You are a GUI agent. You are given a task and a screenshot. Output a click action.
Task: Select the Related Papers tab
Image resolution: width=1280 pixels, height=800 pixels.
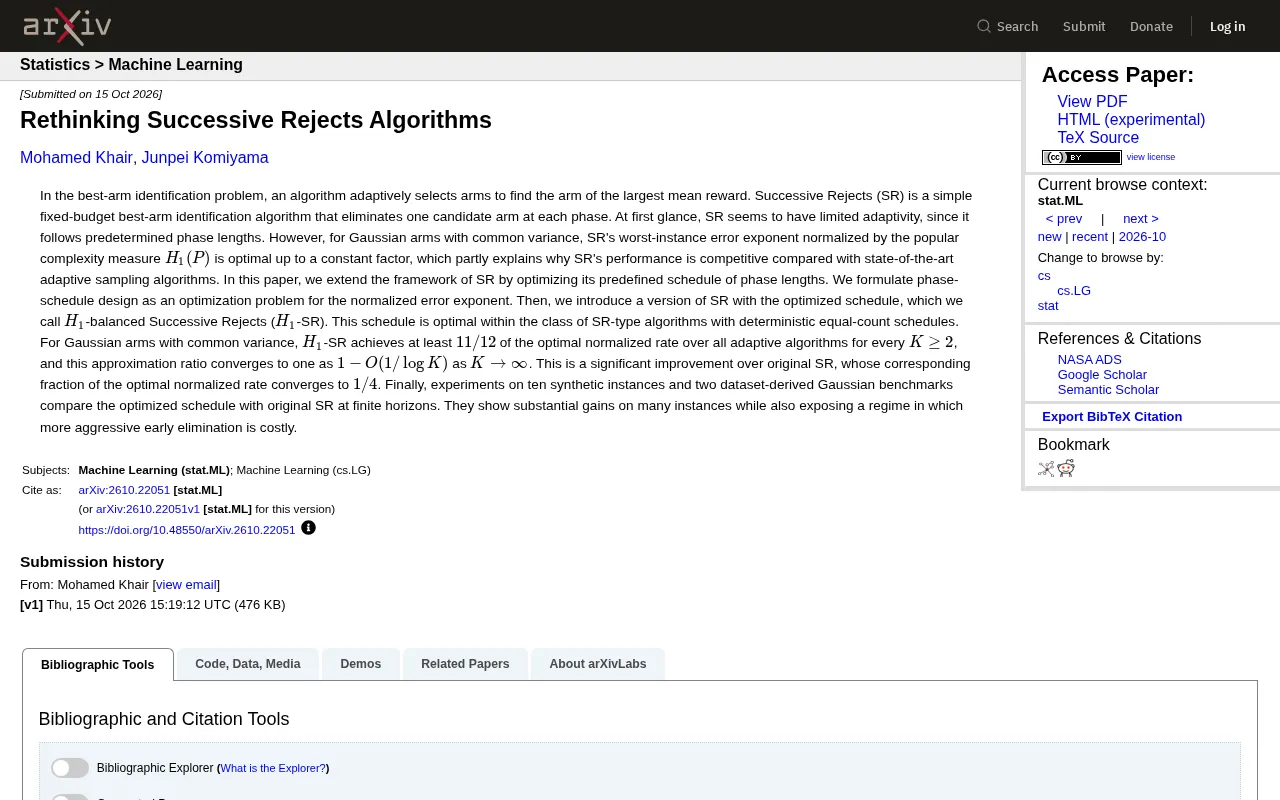point(465,664)
